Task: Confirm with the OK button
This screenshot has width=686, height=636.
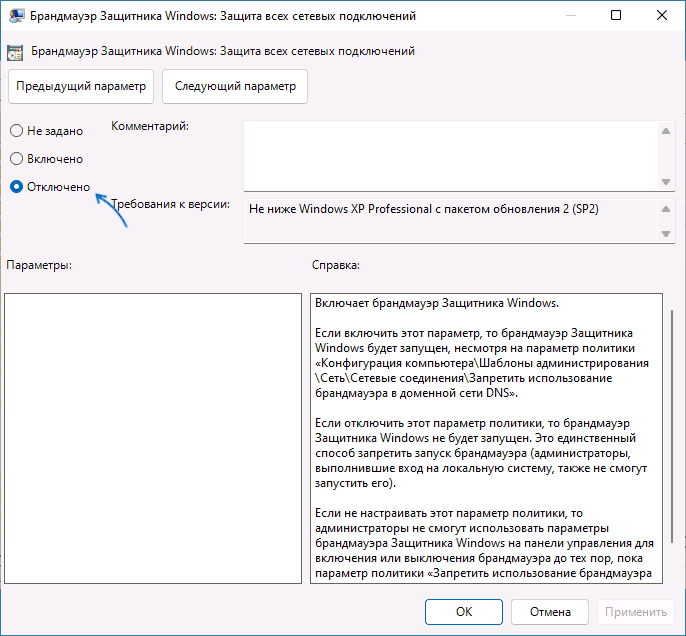Action: 464,612
